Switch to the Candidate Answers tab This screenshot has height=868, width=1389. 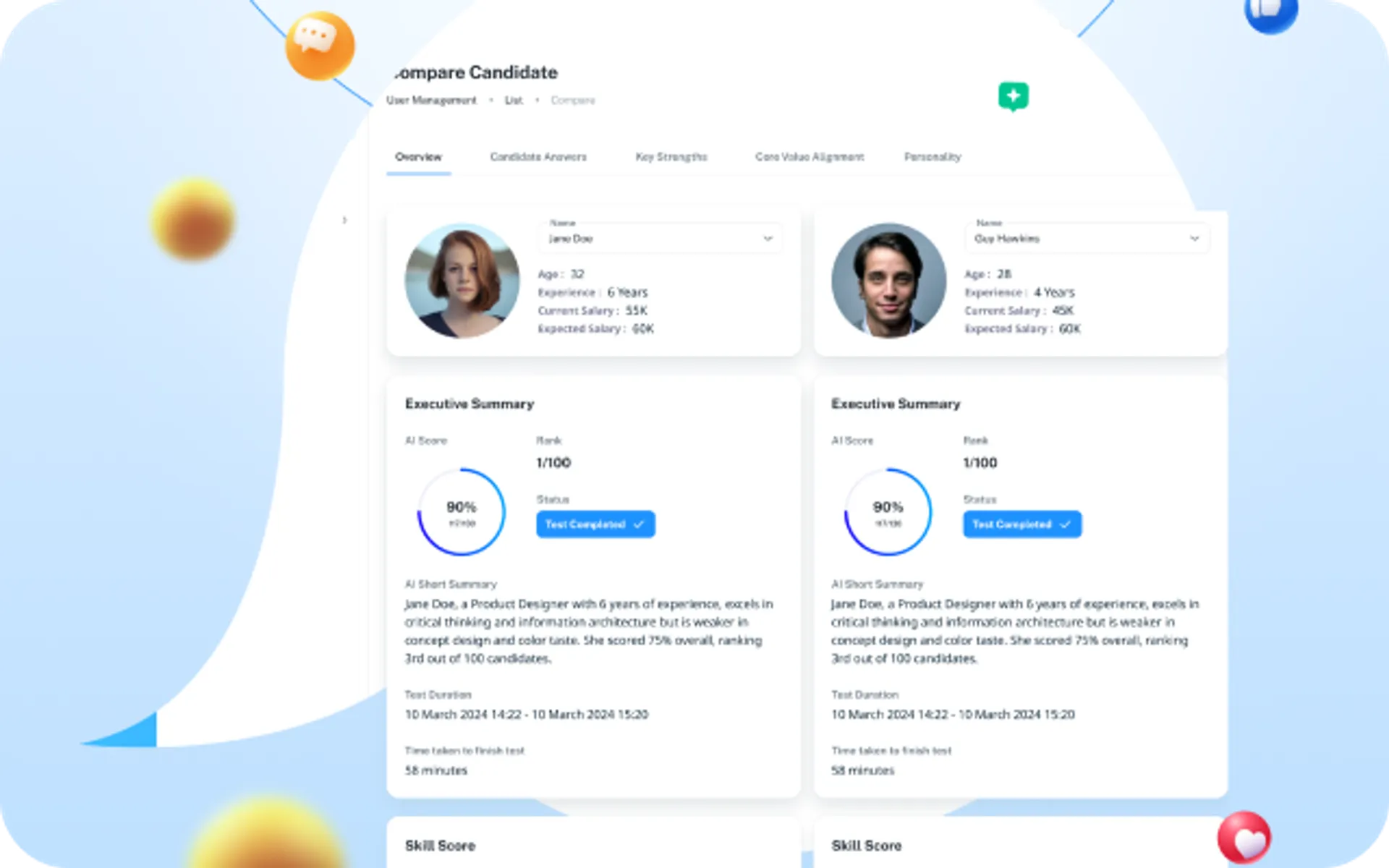tap(538, 157)
